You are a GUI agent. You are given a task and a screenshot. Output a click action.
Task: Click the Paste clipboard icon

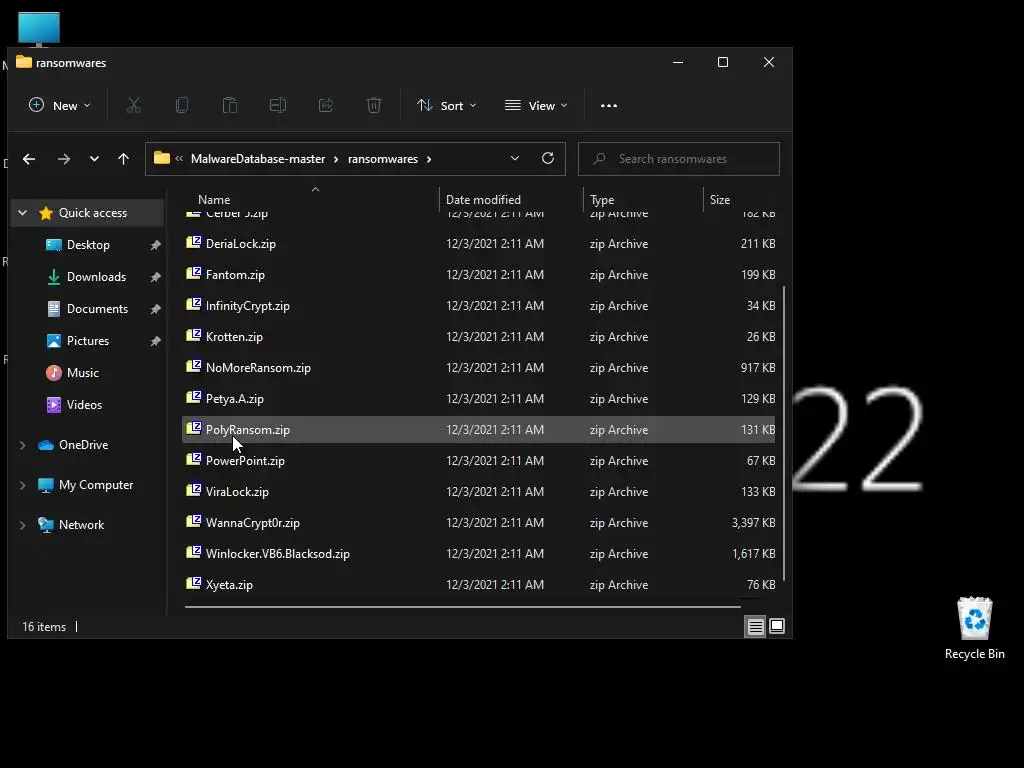pos(230,105)
